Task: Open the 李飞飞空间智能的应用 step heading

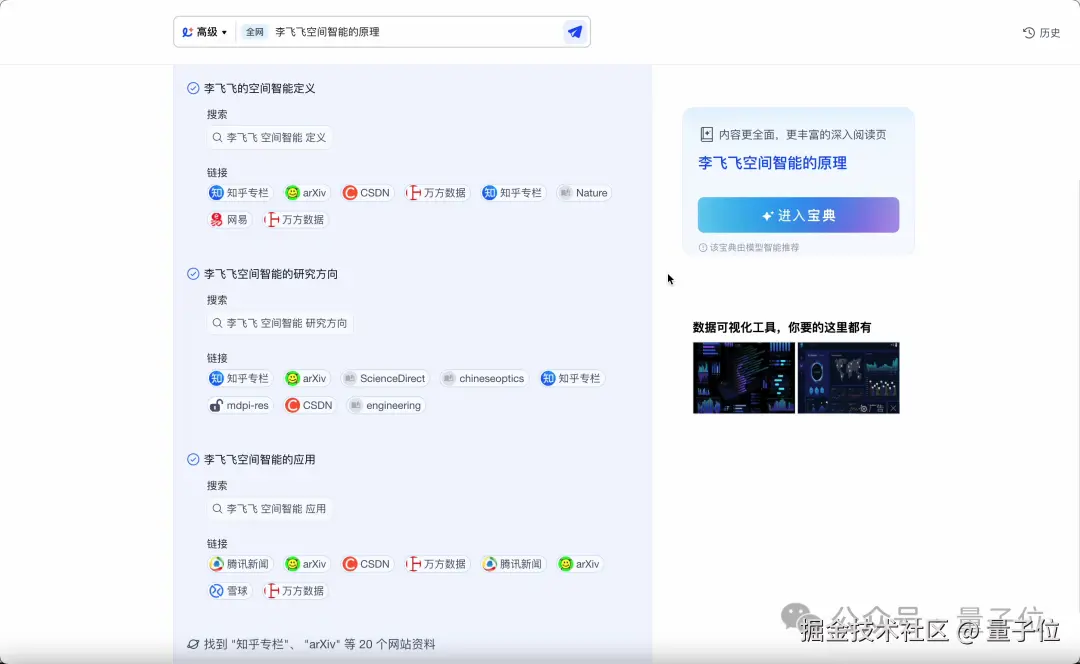Action: [260, 459]
